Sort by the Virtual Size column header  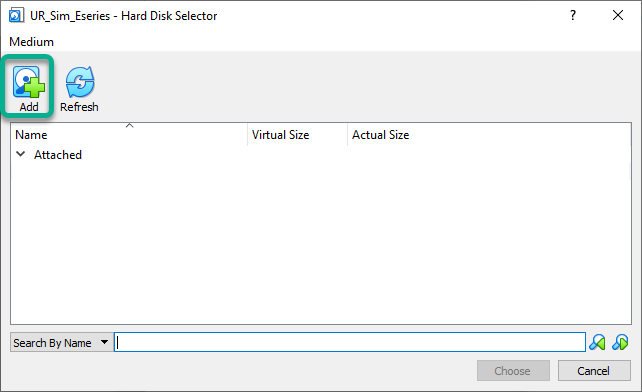[x=280, y=135]
